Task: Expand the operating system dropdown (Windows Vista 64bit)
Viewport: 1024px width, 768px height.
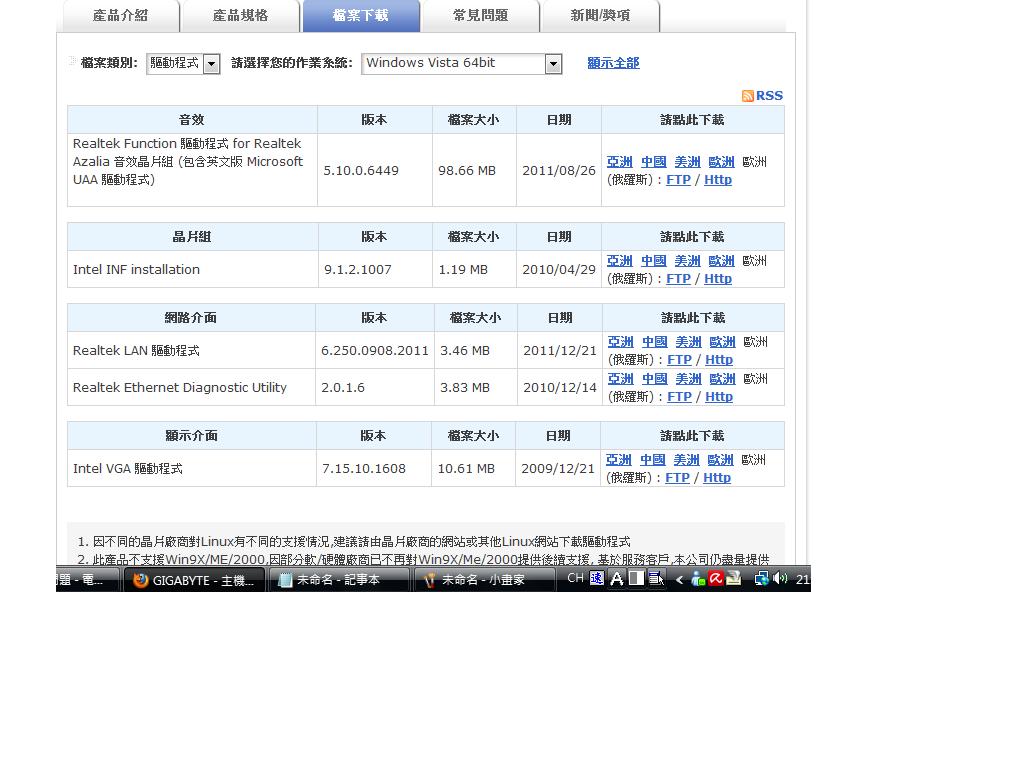Action: coord(462,63)
